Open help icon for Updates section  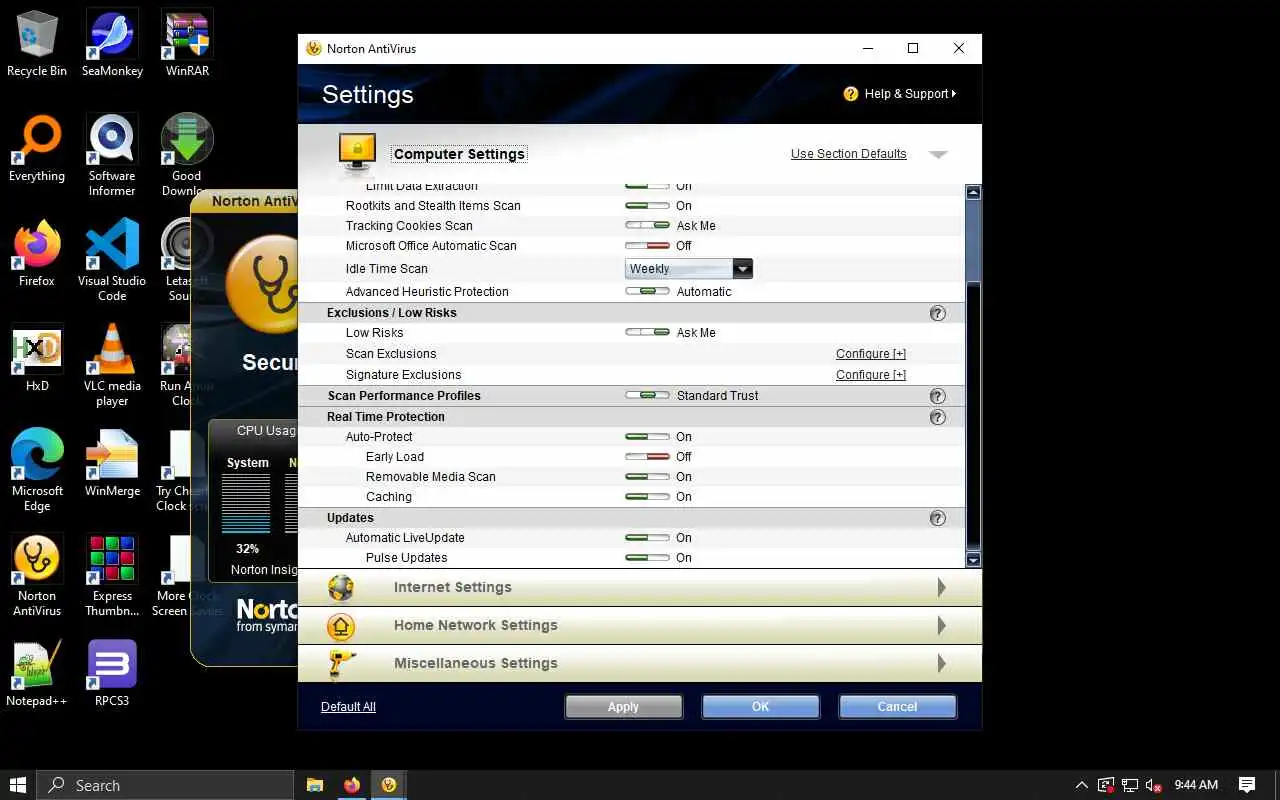[937, 518]
